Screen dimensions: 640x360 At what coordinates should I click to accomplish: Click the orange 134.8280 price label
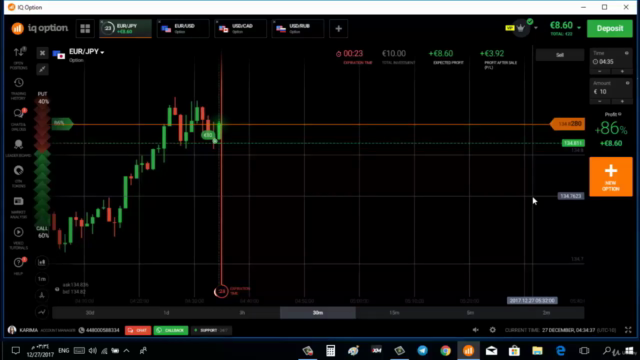568,124
